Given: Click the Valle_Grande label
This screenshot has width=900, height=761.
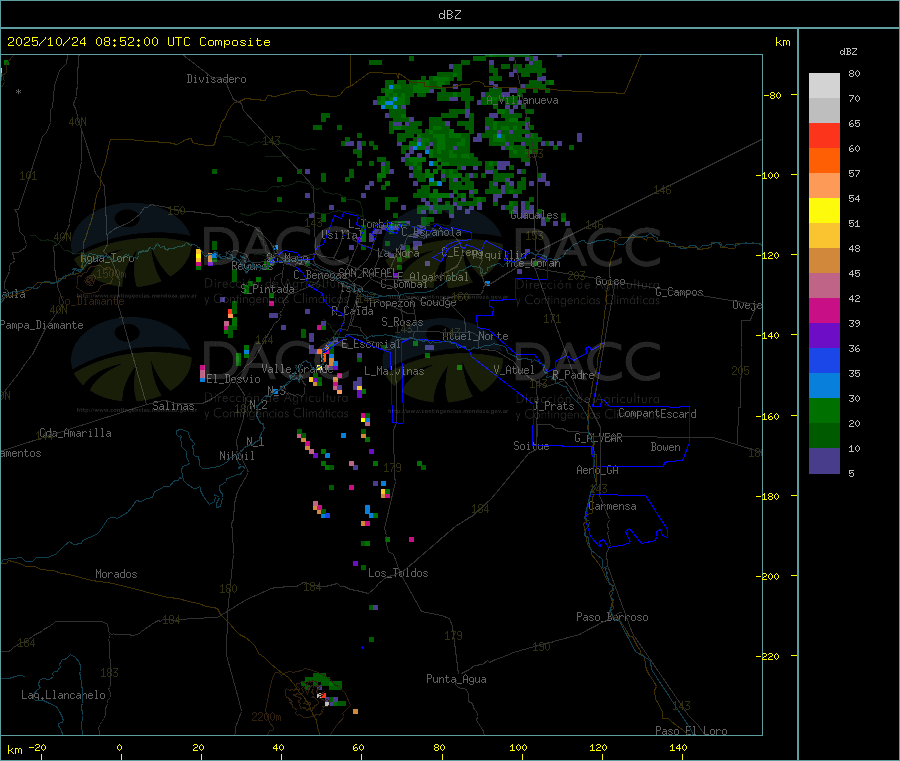Looking at the screenshot, I should point(297,369).
